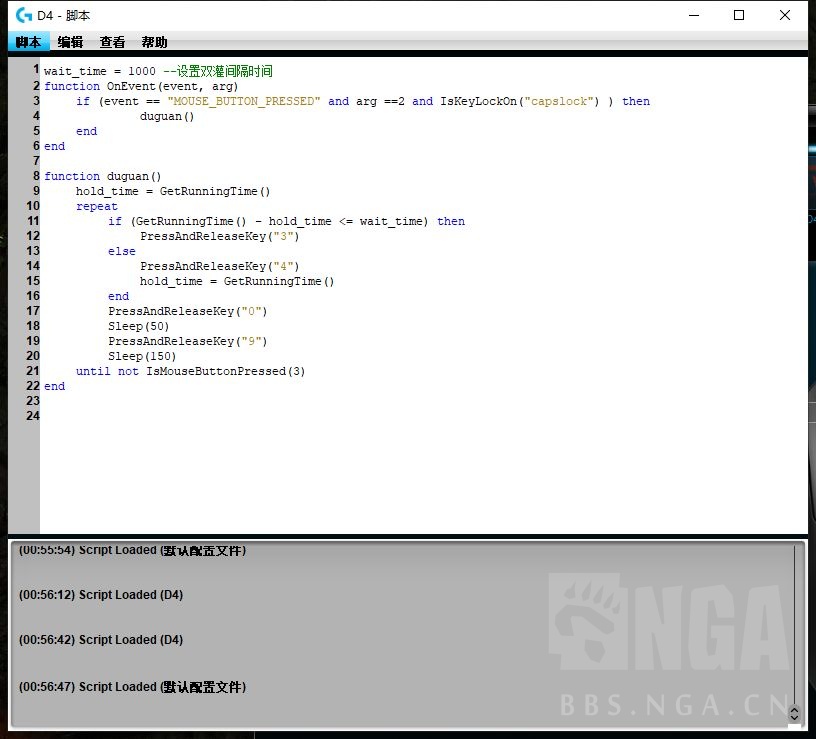816x739 pixels.
Task: Open the 编辑 menu
Action: coord(70,42)
